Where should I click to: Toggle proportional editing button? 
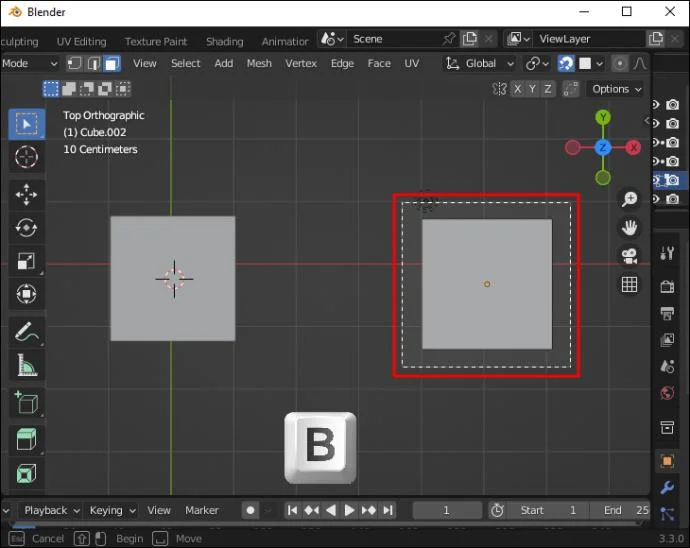pyautogui.click(x=620, y=64)
